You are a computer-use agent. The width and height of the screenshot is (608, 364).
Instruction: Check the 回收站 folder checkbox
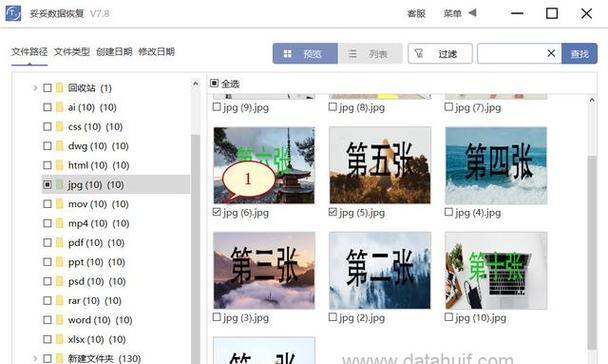tap(47, 88)
